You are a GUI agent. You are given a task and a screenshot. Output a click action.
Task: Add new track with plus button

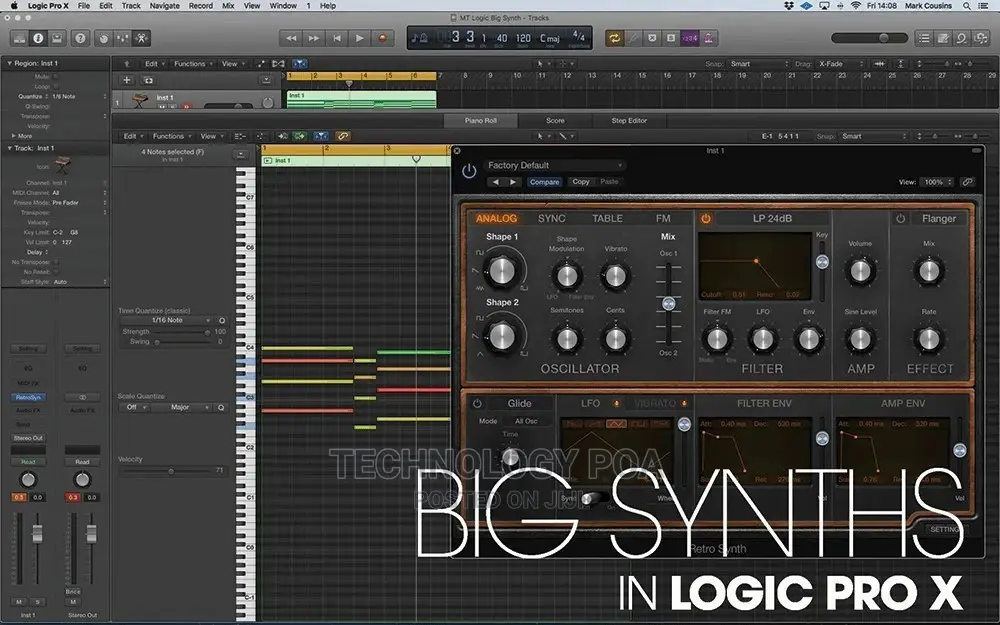pos(126,80)
